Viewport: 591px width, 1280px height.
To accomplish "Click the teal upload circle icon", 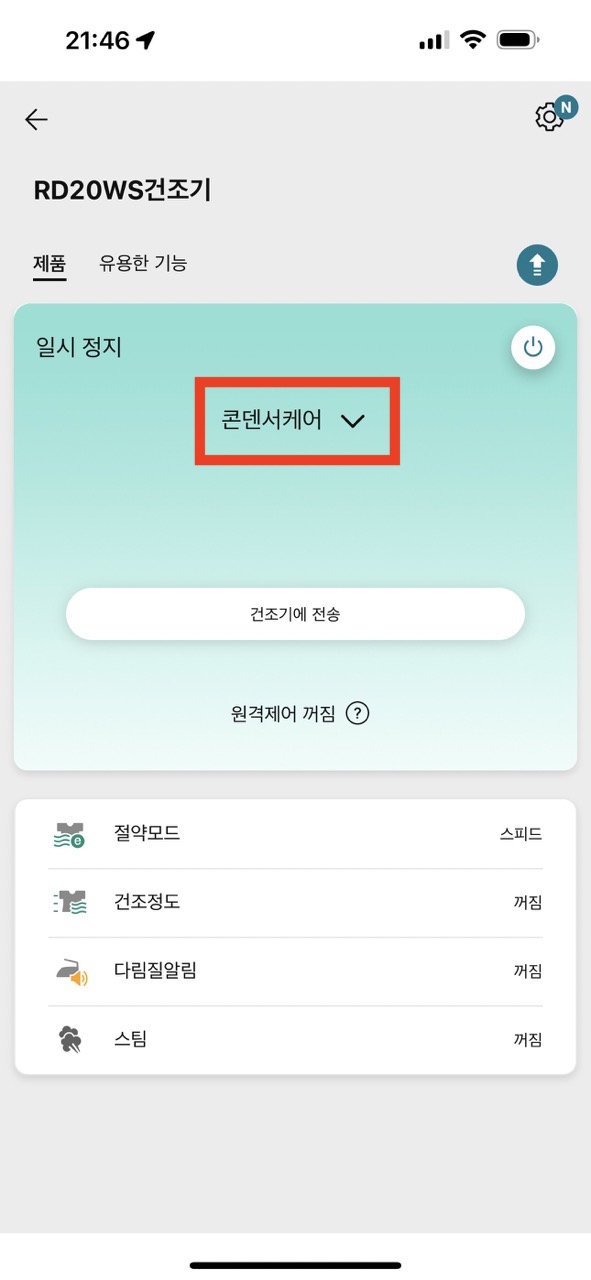I will [x=536, y=265].
